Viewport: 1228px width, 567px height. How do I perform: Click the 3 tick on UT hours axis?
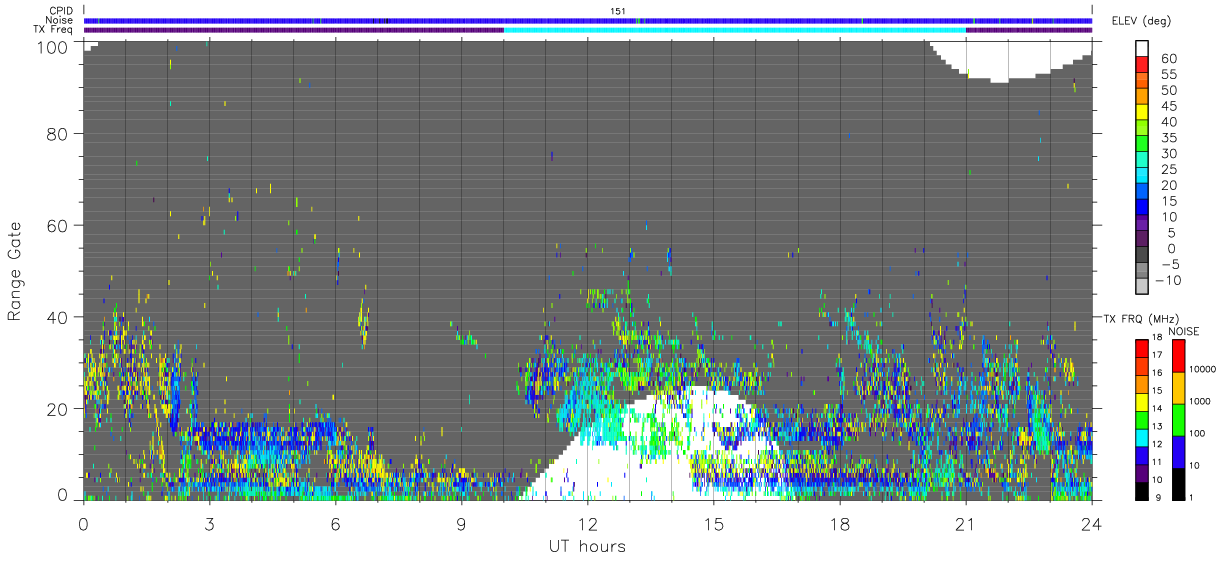(209, 522)
